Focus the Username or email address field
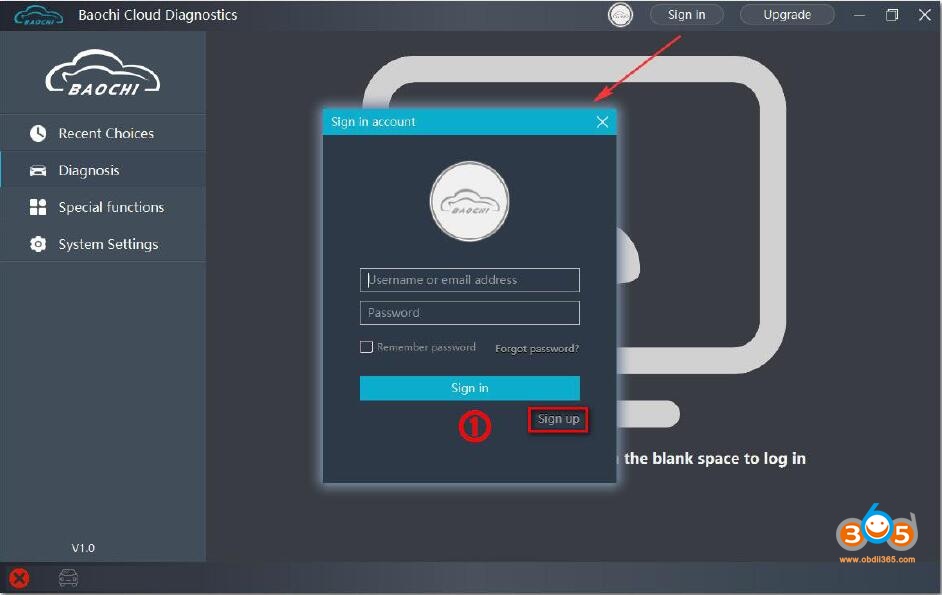The image size is (942, 595). coord(470,280)
